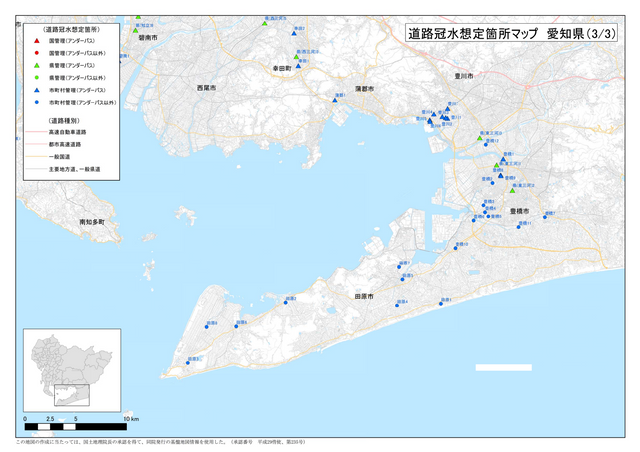Select the 田原1 blue circle marker
This screenshot has height=452, width=640.
tap(441, 304)
